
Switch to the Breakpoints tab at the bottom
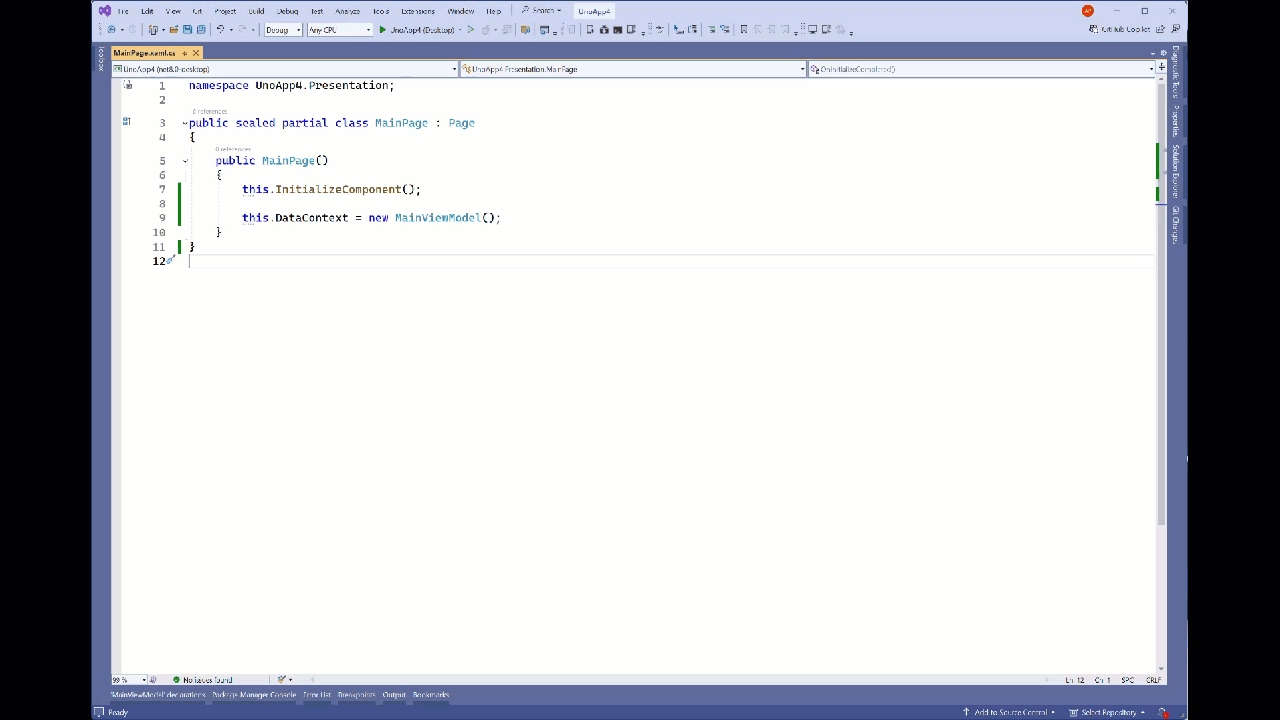(356, 695)
